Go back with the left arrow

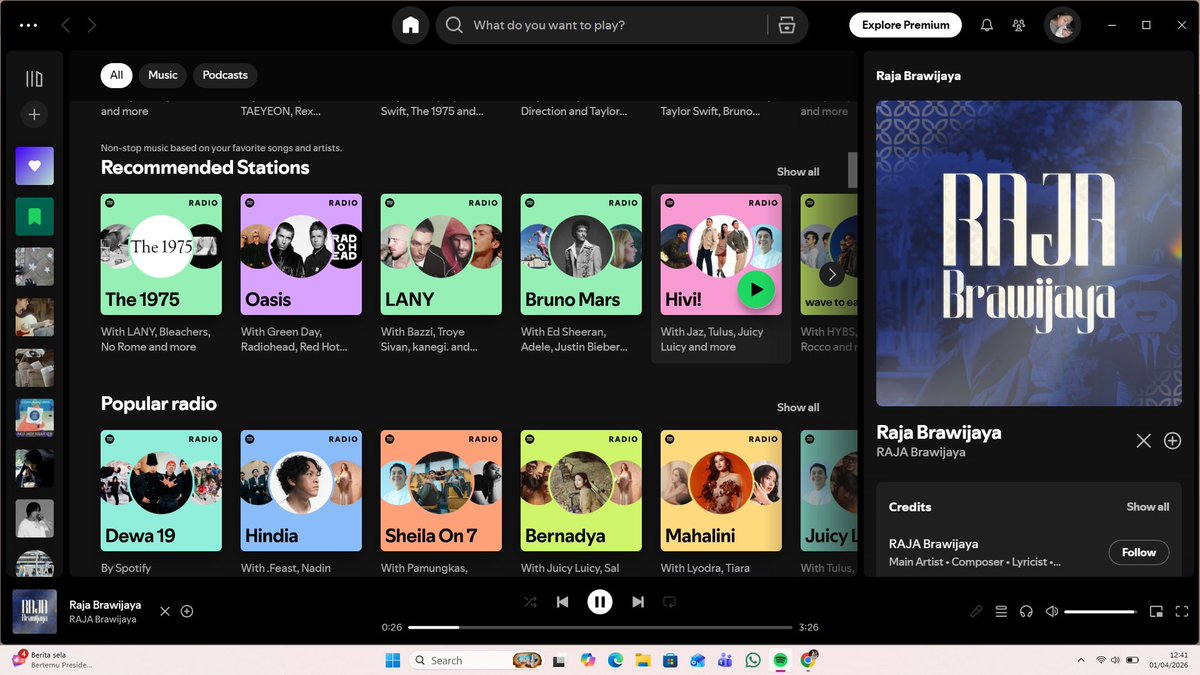(x=66, y=25)
